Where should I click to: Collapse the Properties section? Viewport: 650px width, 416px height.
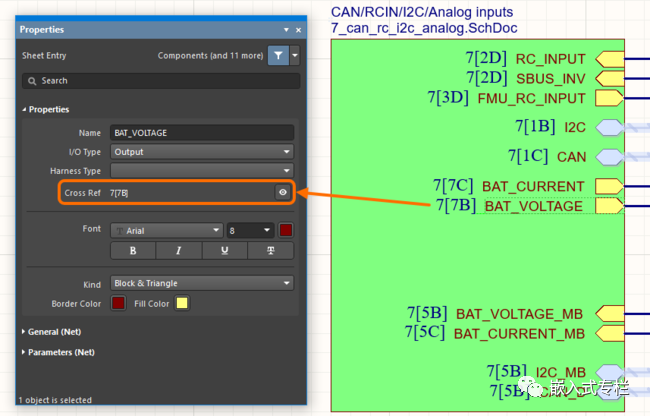pos(46,109)
